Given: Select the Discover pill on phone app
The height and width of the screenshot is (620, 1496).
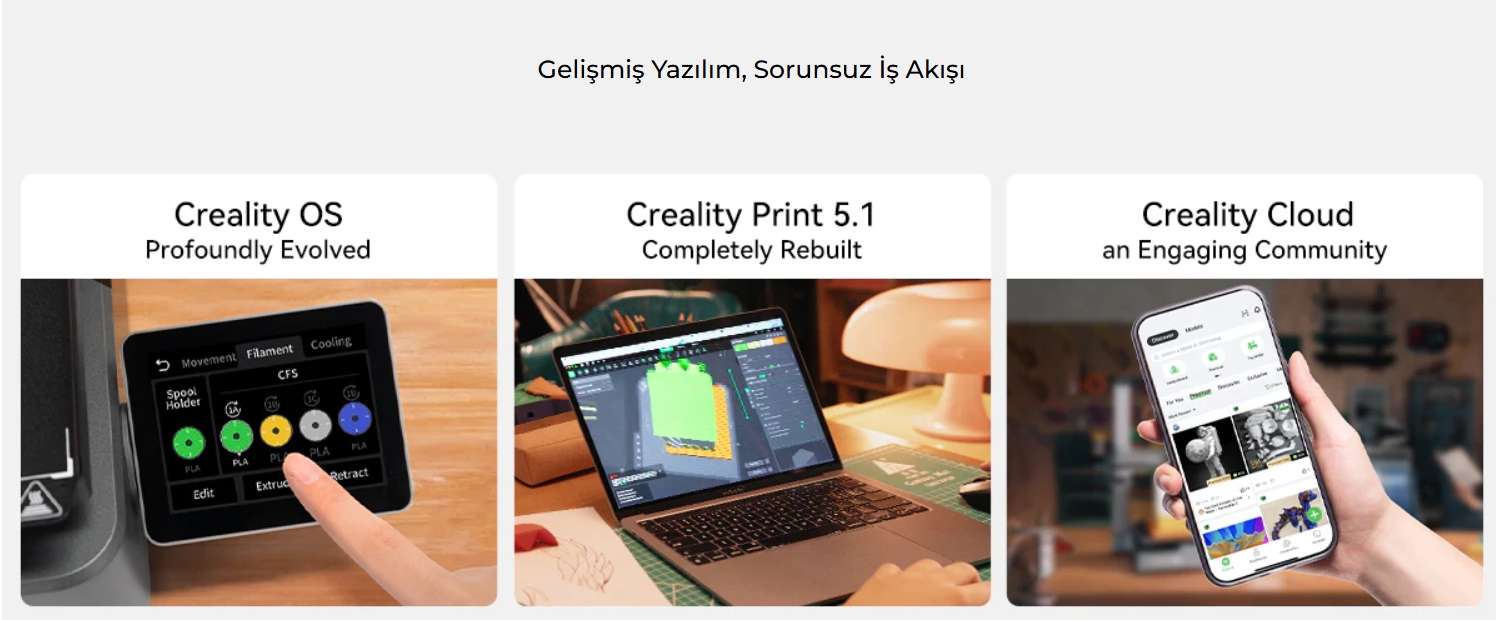Looking at the screenshot, I should (x=1163, y=338).
